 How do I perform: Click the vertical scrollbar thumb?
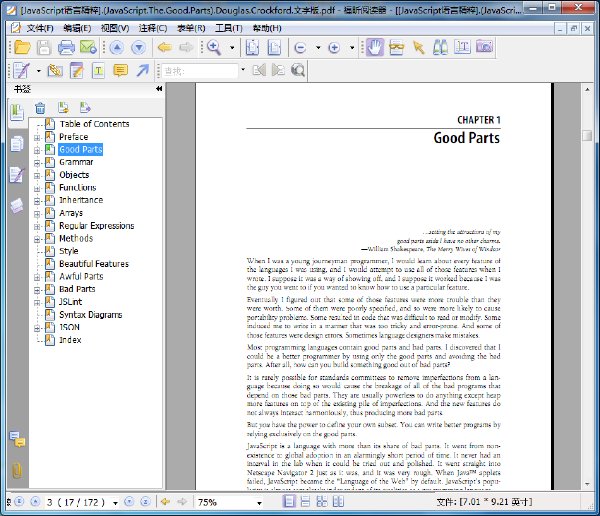click(587, 136)
